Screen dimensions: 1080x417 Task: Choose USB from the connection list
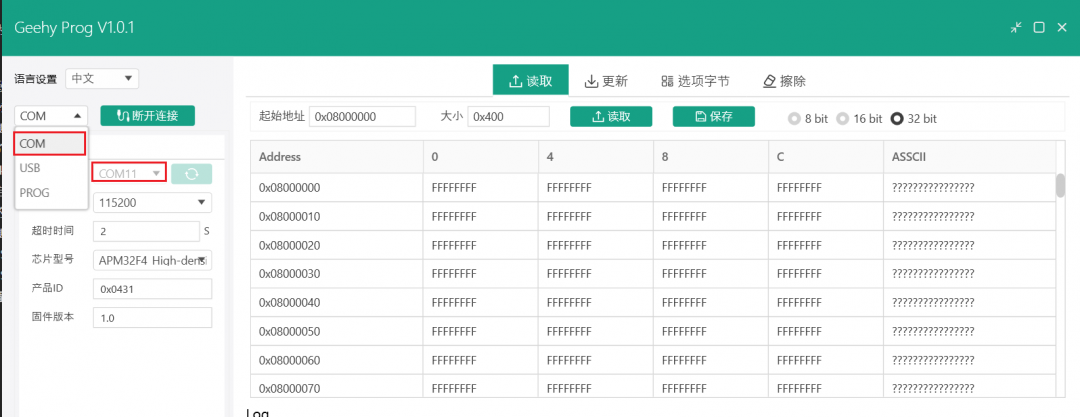point(51,167)
